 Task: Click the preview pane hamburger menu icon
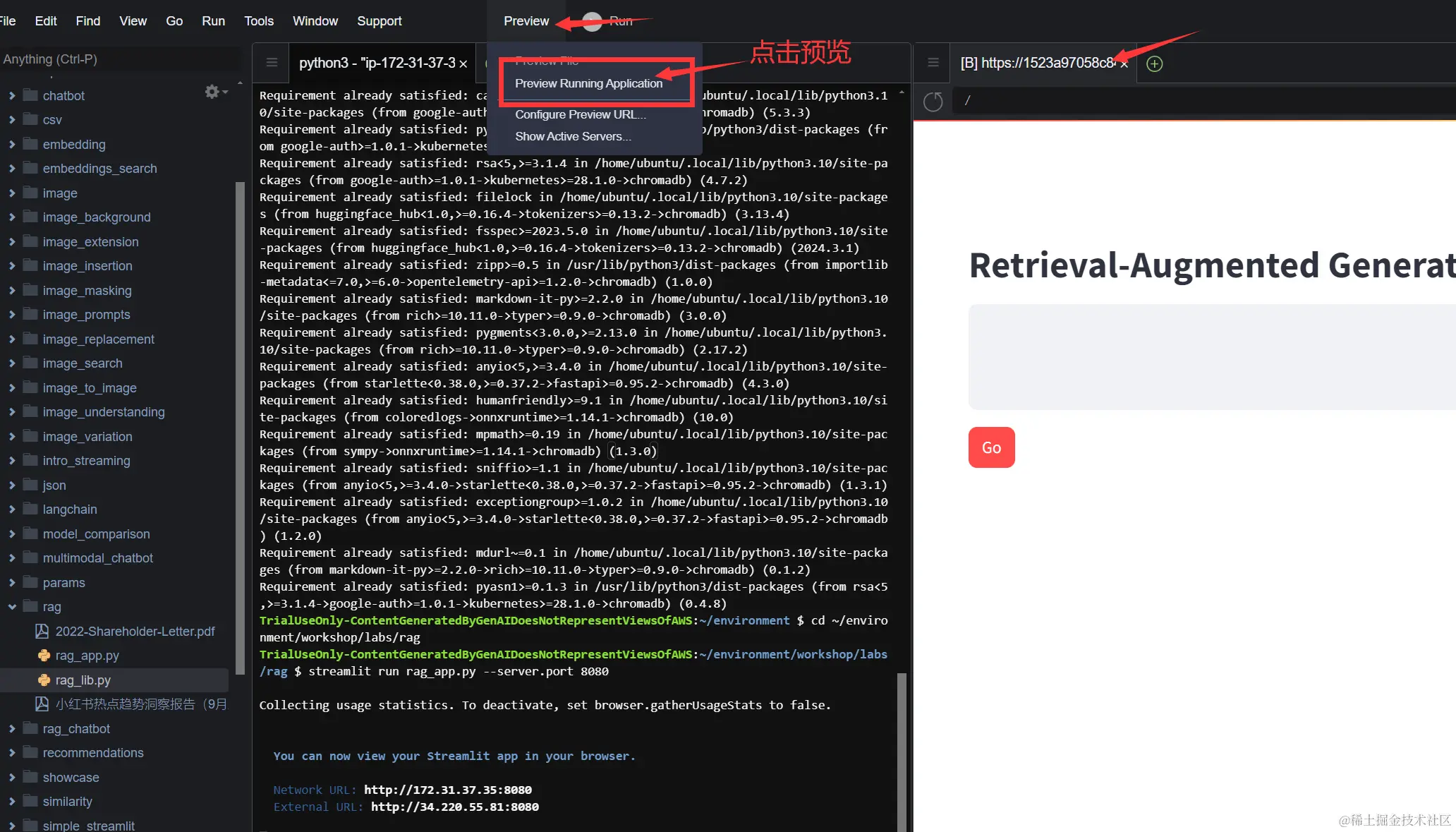click(x=933, y=63)
